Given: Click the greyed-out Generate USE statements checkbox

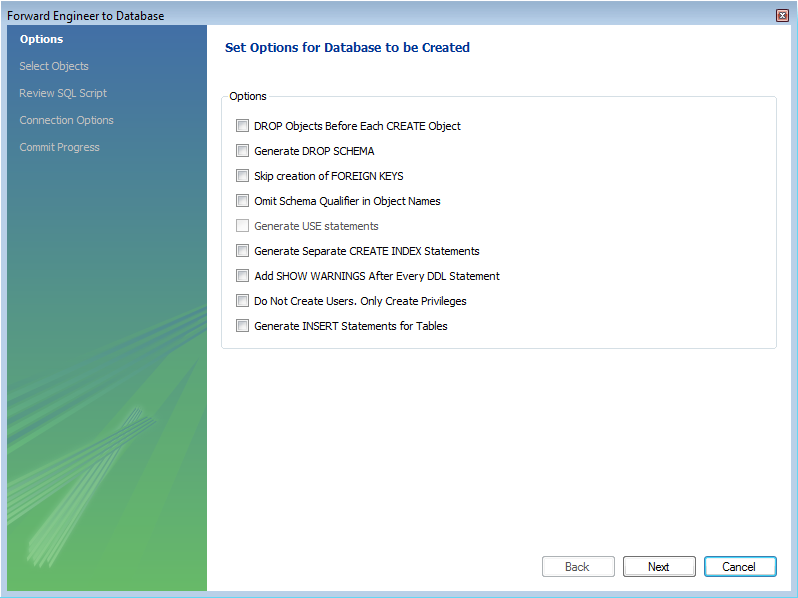Looking at the screenshot, I should point(242,226).
